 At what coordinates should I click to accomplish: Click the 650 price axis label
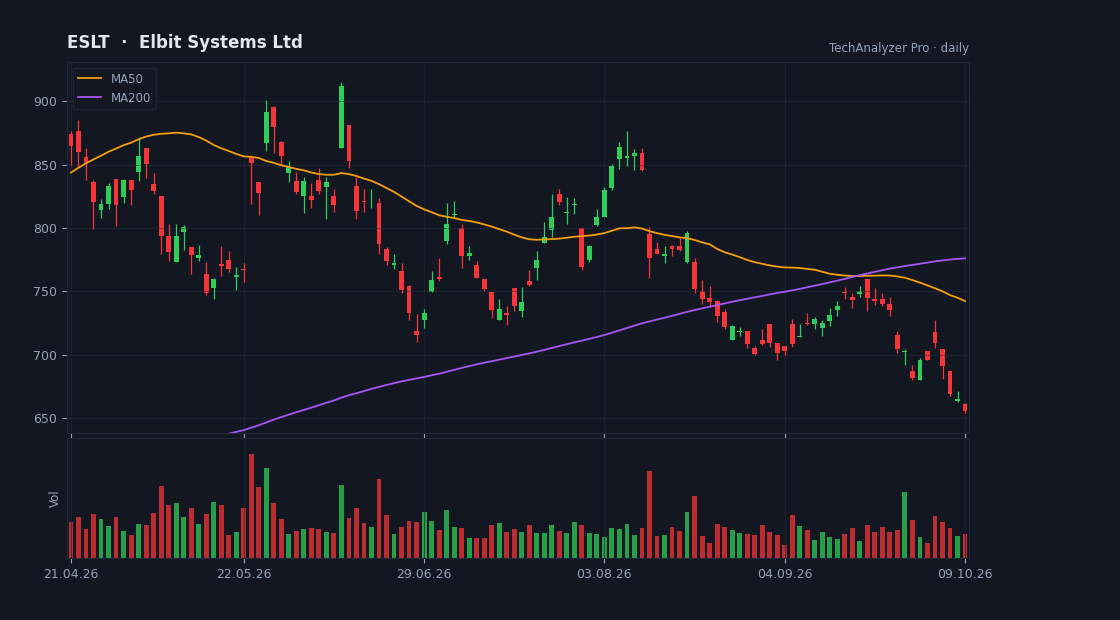coord(44,419)
